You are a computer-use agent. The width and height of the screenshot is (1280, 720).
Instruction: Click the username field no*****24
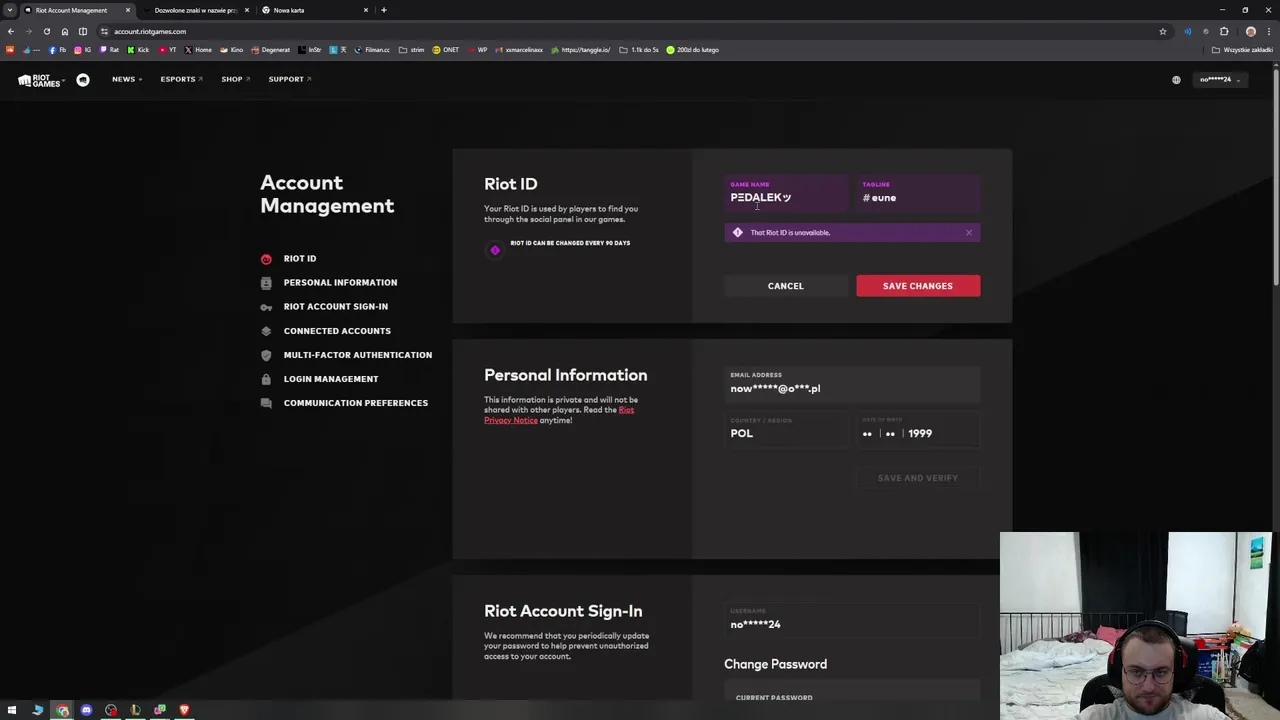tap(852, 620)
